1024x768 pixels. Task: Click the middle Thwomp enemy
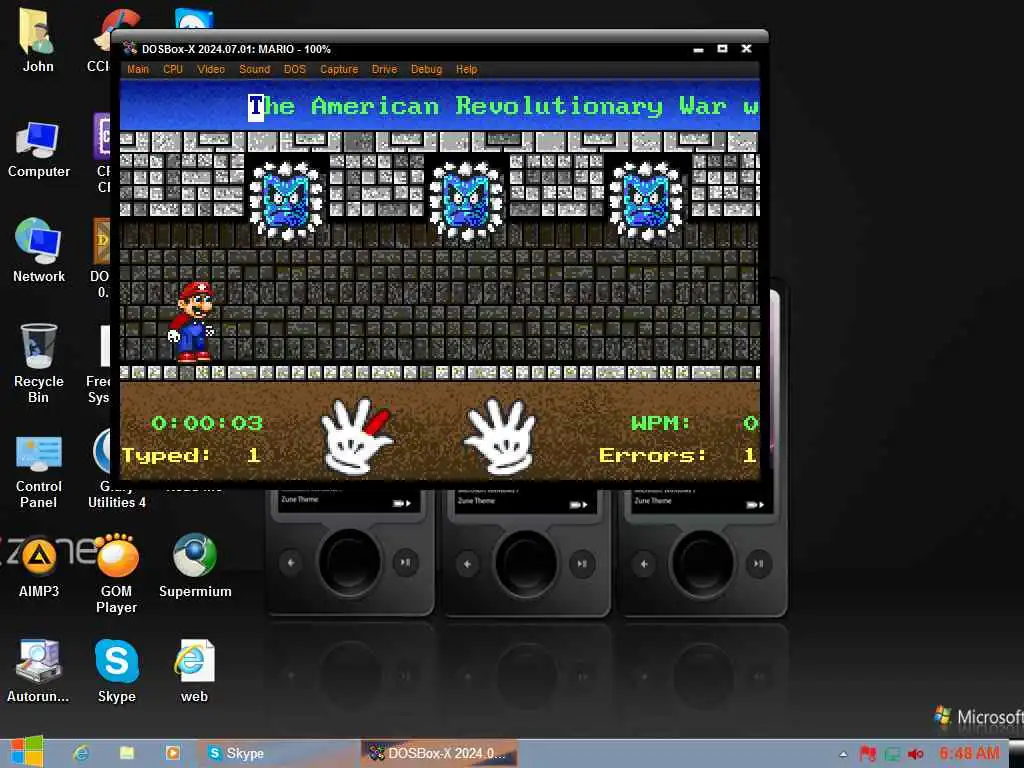466,199
